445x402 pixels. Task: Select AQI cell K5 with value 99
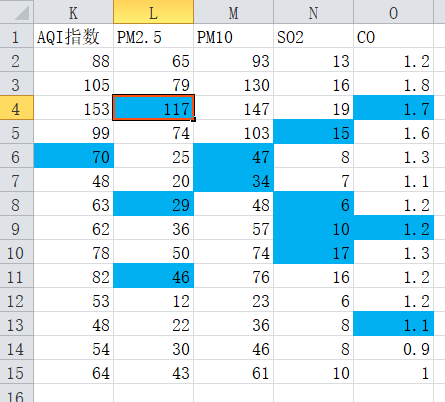tap(74, 132)
